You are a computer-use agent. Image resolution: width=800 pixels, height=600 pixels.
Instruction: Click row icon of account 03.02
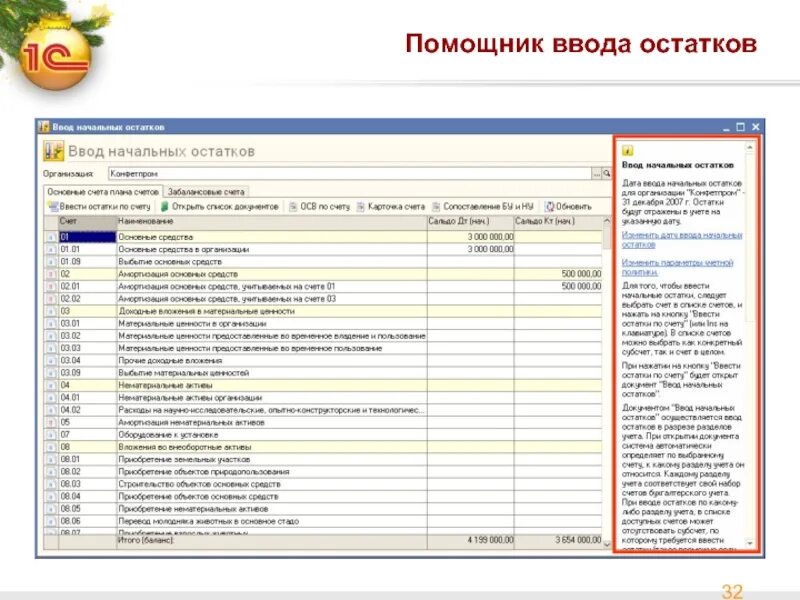tap(51, 336)
